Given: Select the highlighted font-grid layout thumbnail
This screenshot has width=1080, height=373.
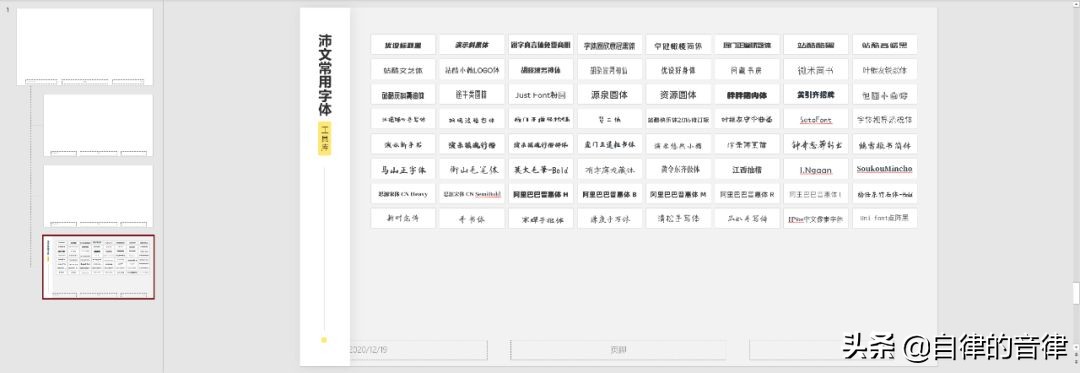Looking at the screenshot, I should [98, 267].
